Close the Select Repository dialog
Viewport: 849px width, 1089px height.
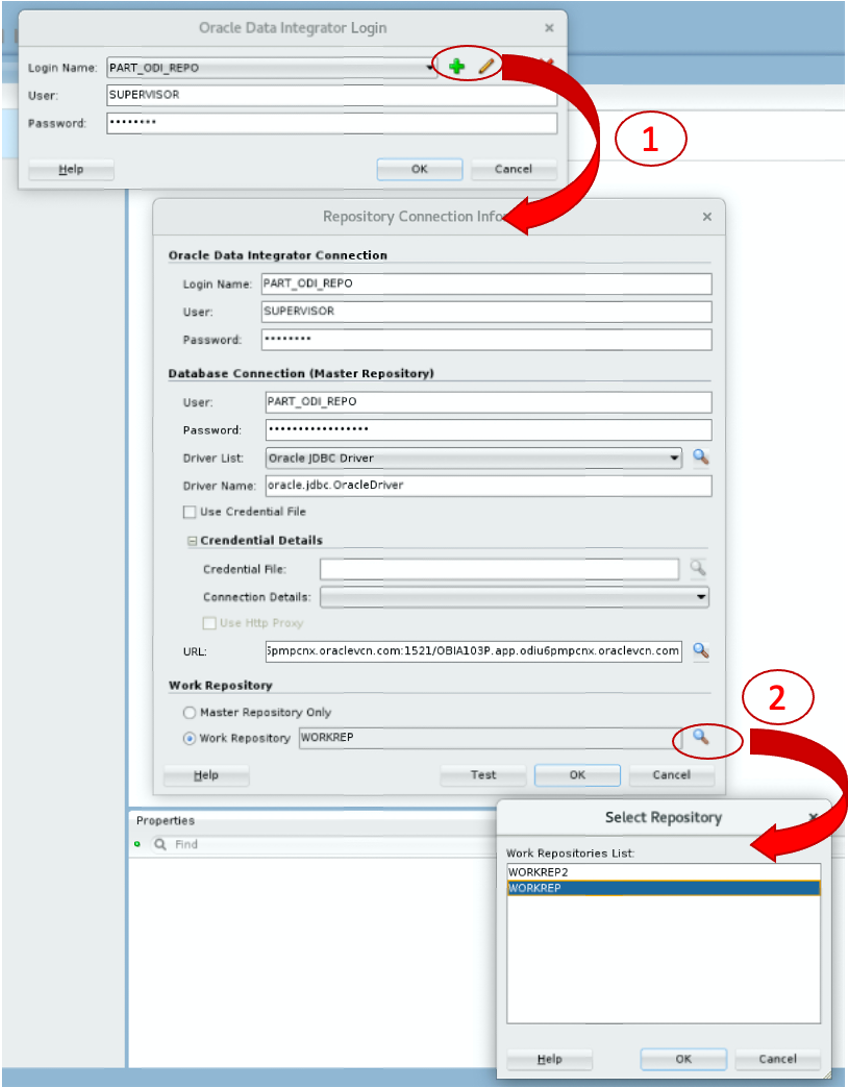(814, 817)
